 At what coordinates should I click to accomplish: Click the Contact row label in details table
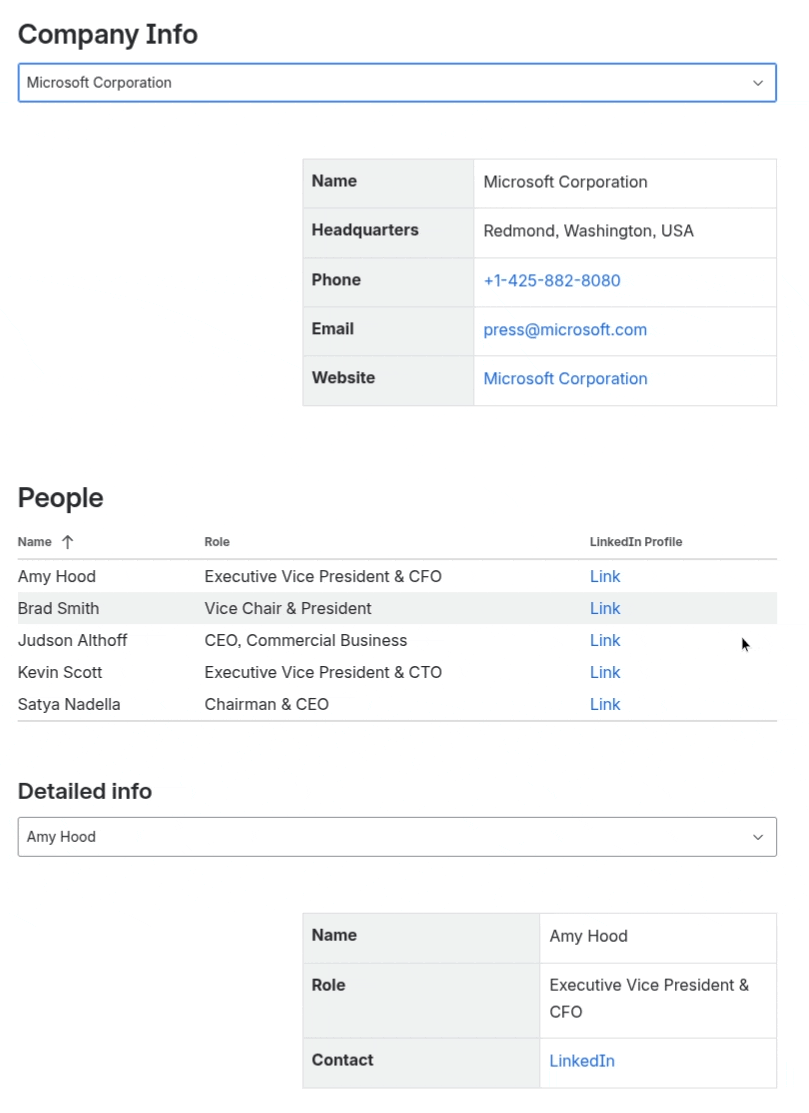pyautogui.click(x=342, y=1060)
